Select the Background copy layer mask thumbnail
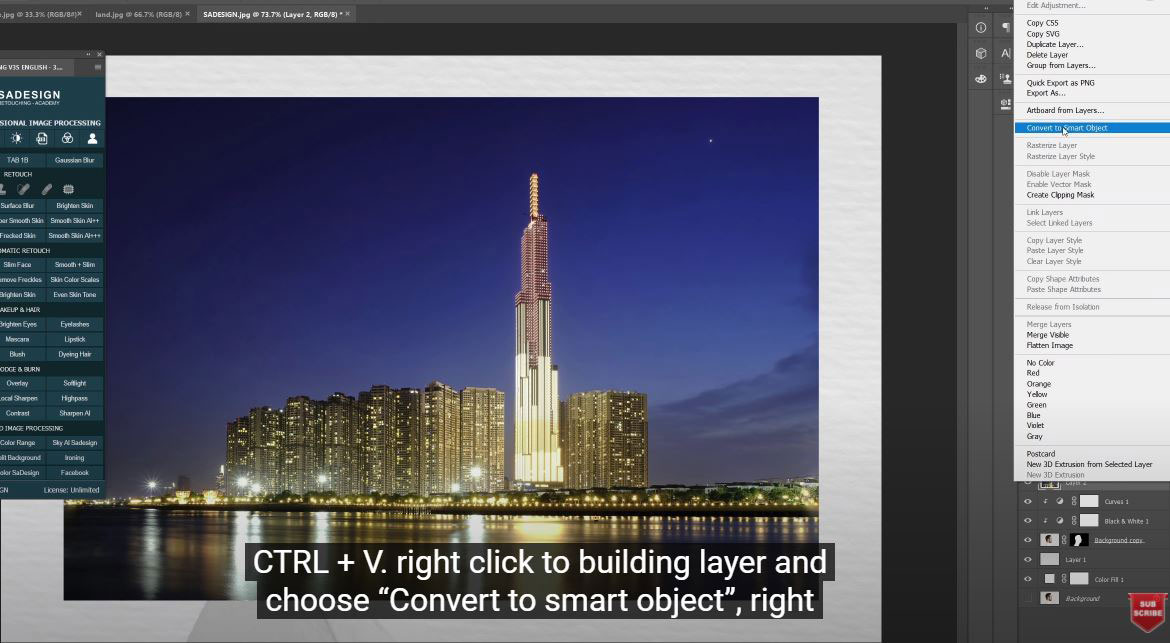Viewport: 1170px width, 643px height. (1080, 540)
